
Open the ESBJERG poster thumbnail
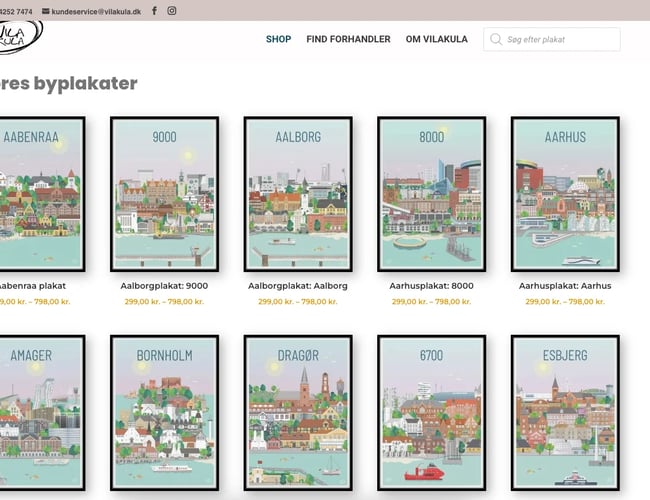pyautogui.click(x=565, y=413)
